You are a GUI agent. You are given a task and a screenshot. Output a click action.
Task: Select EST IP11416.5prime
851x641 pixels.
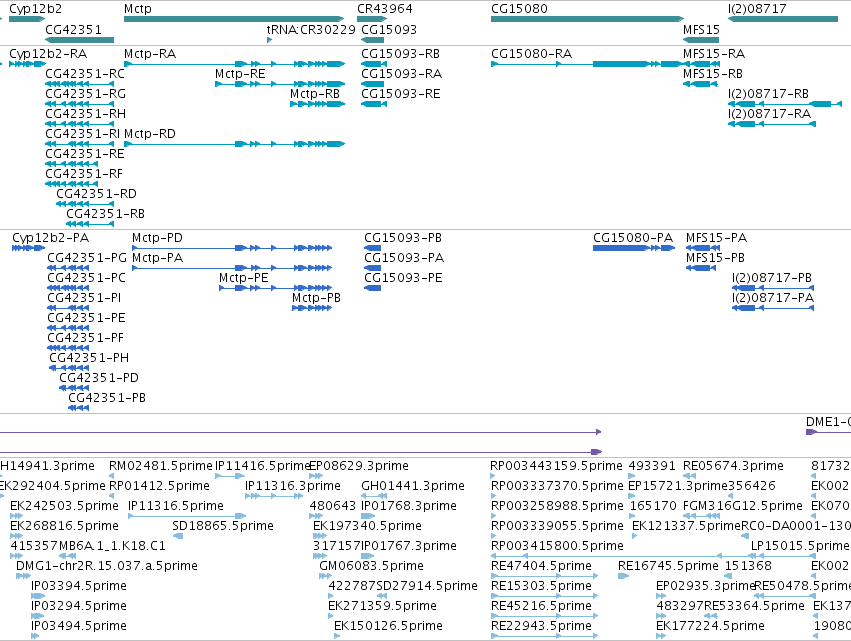(263, 466)
